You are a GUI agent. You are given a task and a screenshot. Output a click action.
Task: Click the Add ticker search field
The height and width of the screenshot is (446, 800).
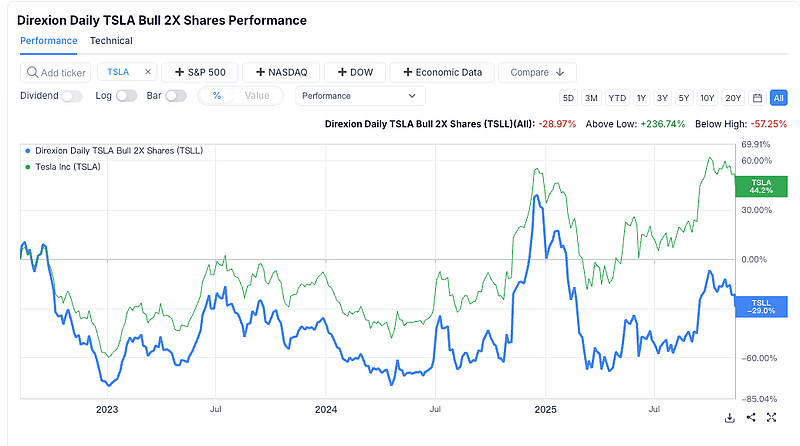(x=56, y=72)
